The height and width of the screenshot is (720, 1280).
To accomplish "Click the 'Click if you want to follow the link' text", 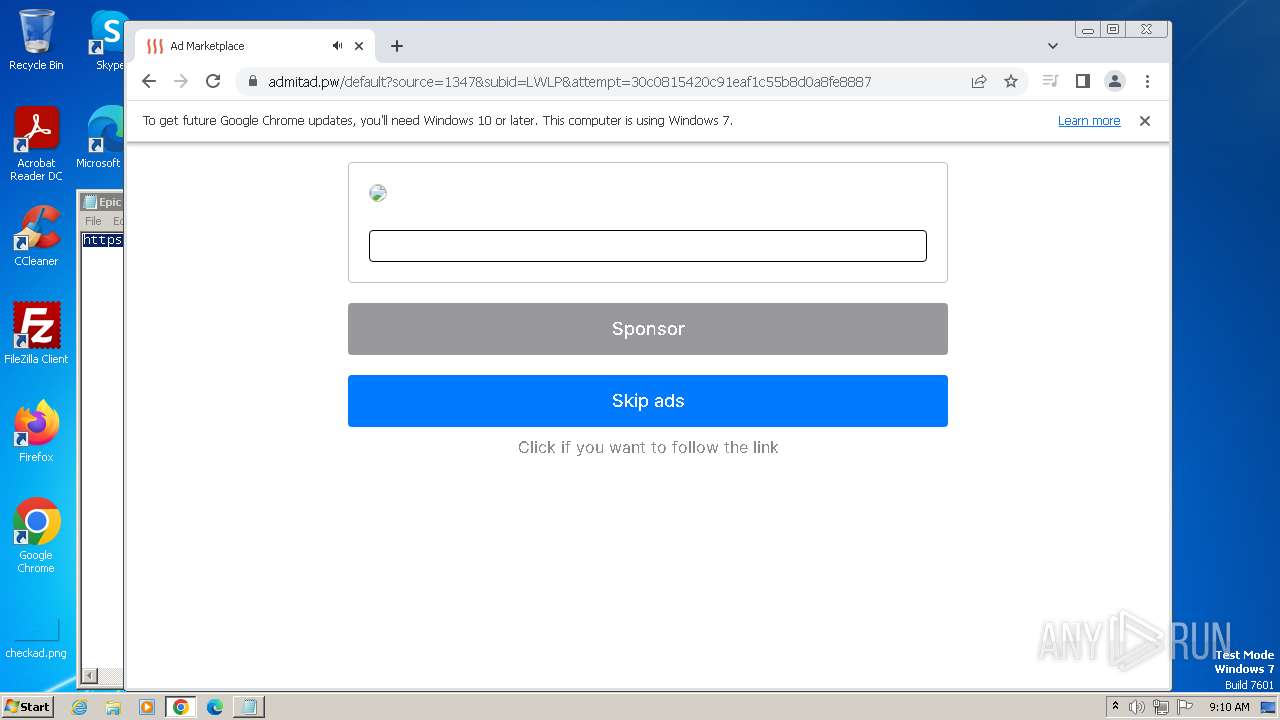I will [648, 447].
